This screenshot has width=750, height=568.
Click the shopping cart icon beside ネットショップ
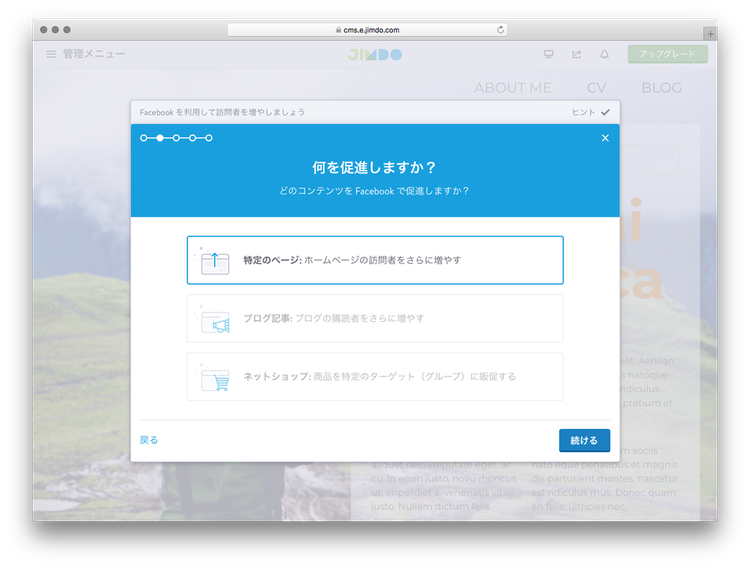point(213,379)
